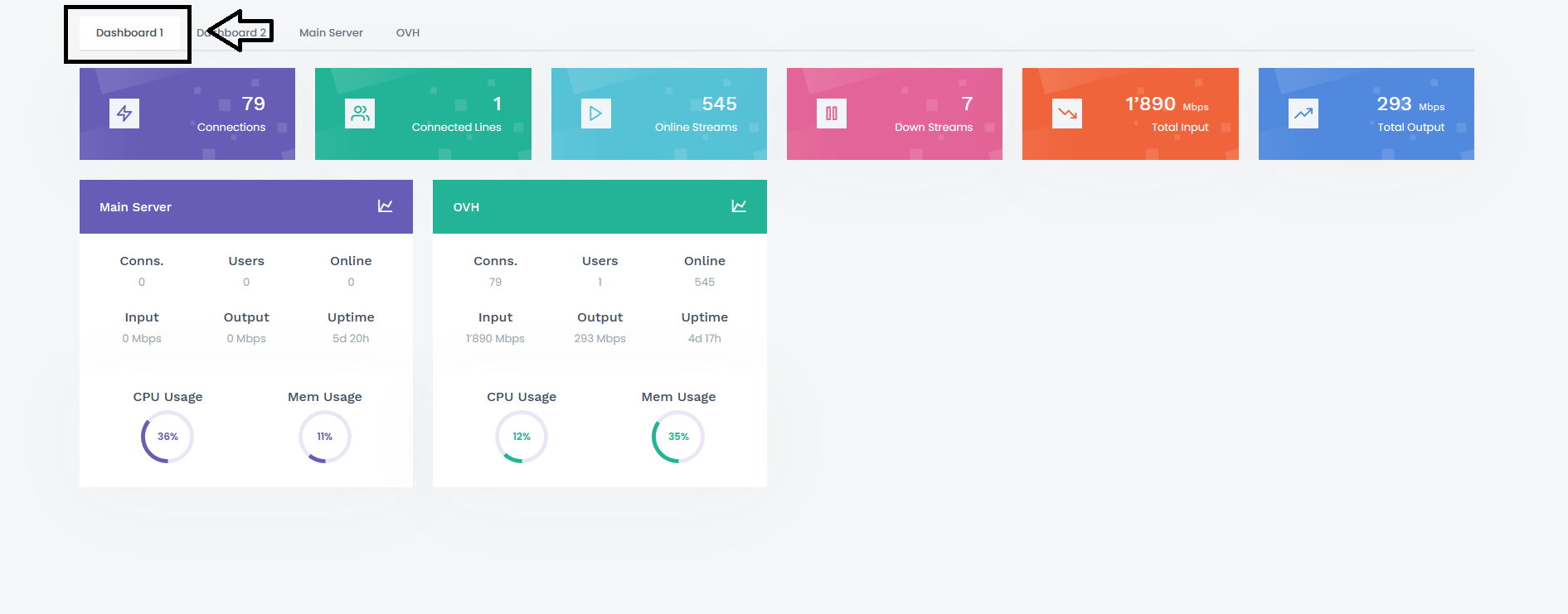
Task: Open the OVH panel chart icon
Action: 739,206
